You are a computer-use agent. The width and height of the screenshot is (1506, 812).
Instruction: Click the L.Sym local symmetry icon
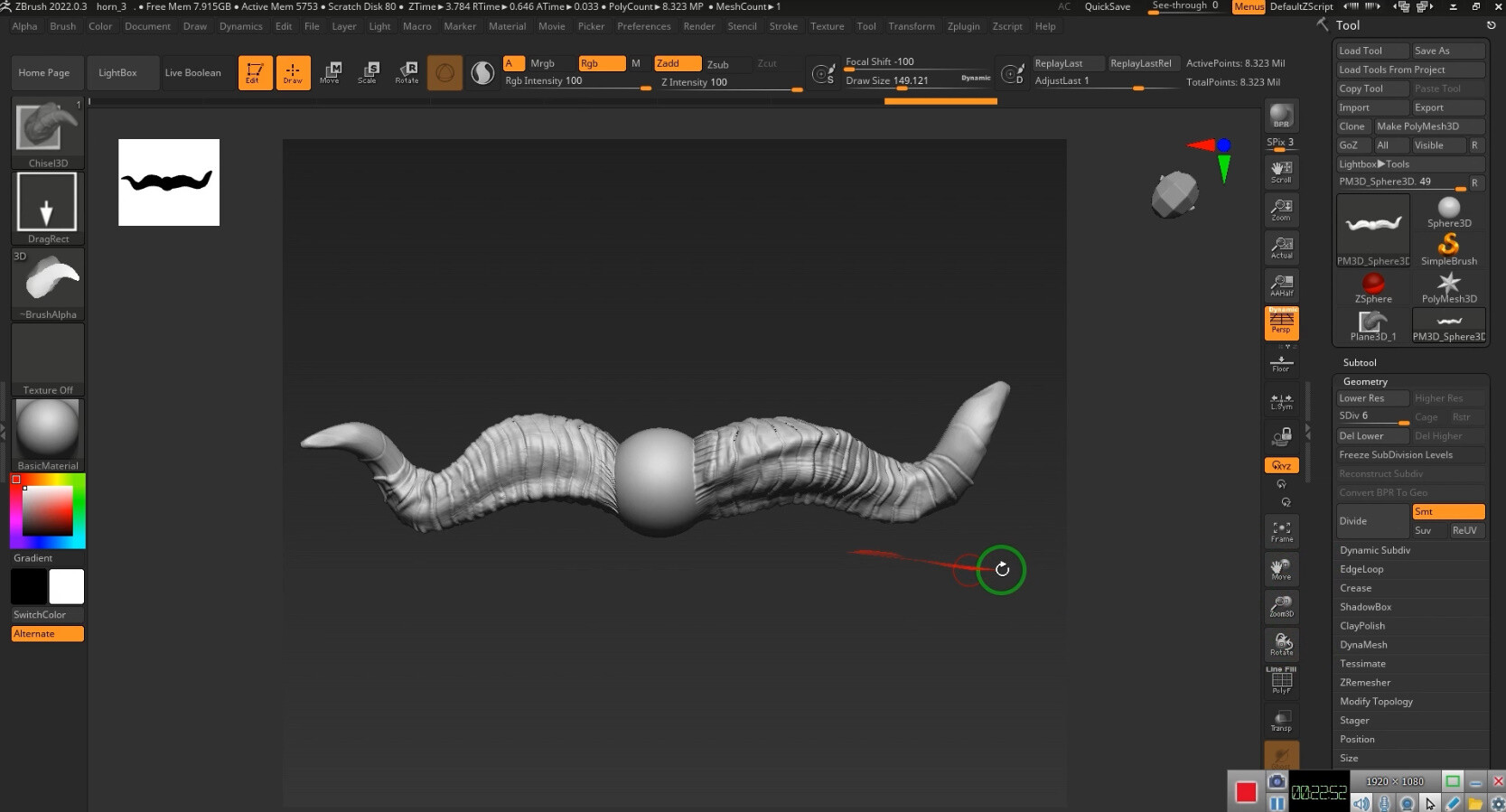(x=1281, y=400)
